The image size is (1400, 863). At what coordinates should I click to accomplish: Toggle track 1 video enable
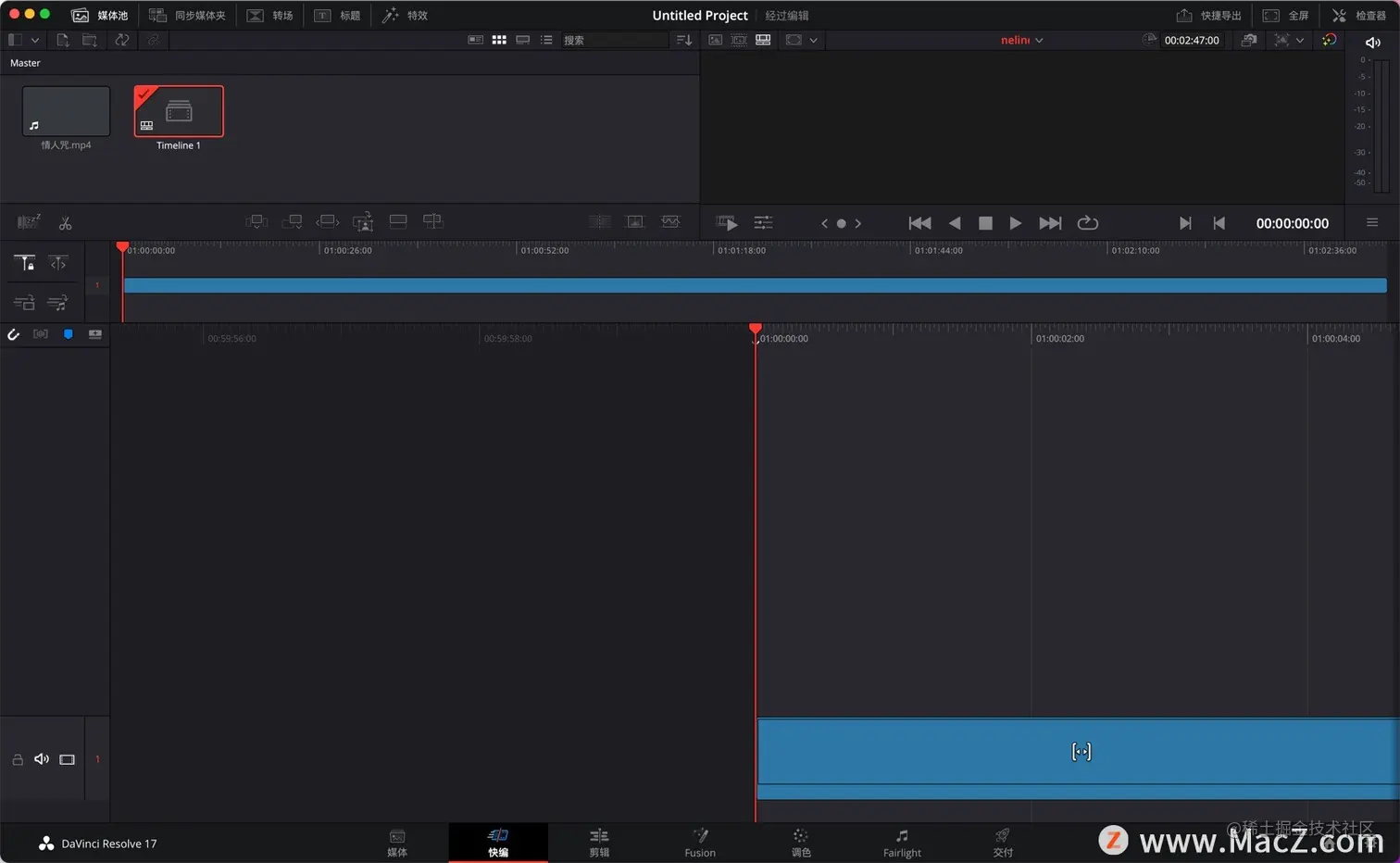67,759
